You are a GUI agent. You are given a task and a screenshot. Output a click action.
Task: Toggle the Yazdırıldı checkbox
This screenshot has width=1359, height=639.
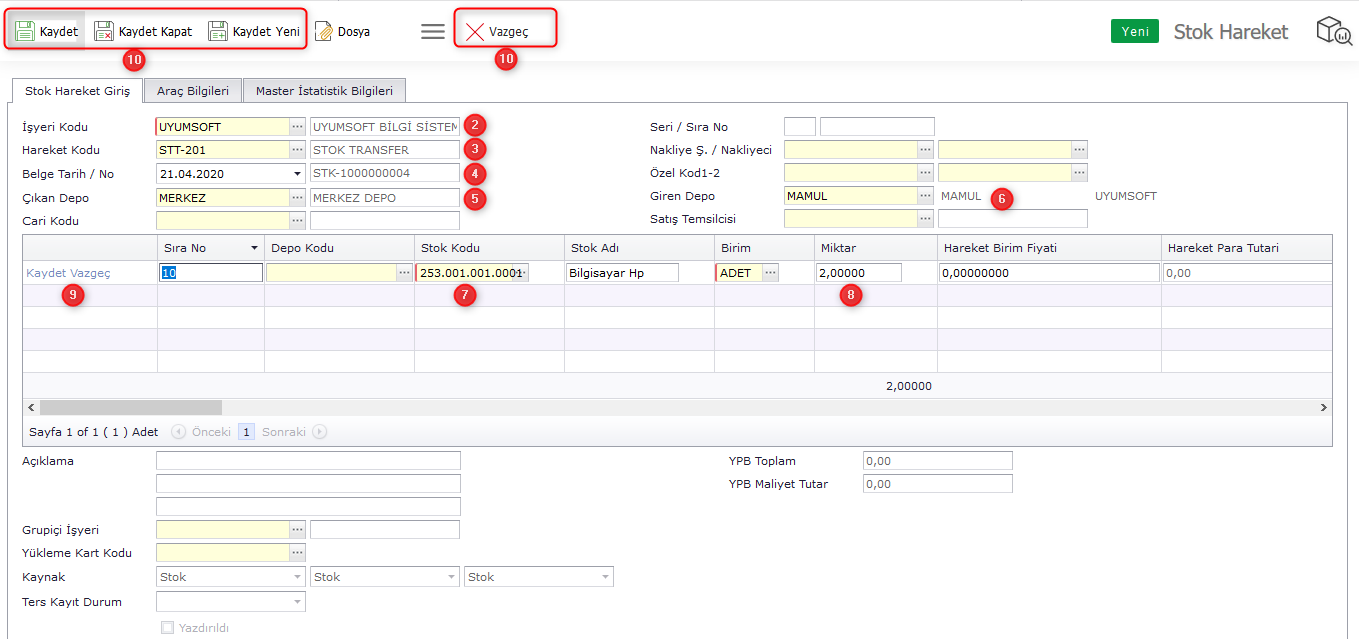(x=167, y=628)
